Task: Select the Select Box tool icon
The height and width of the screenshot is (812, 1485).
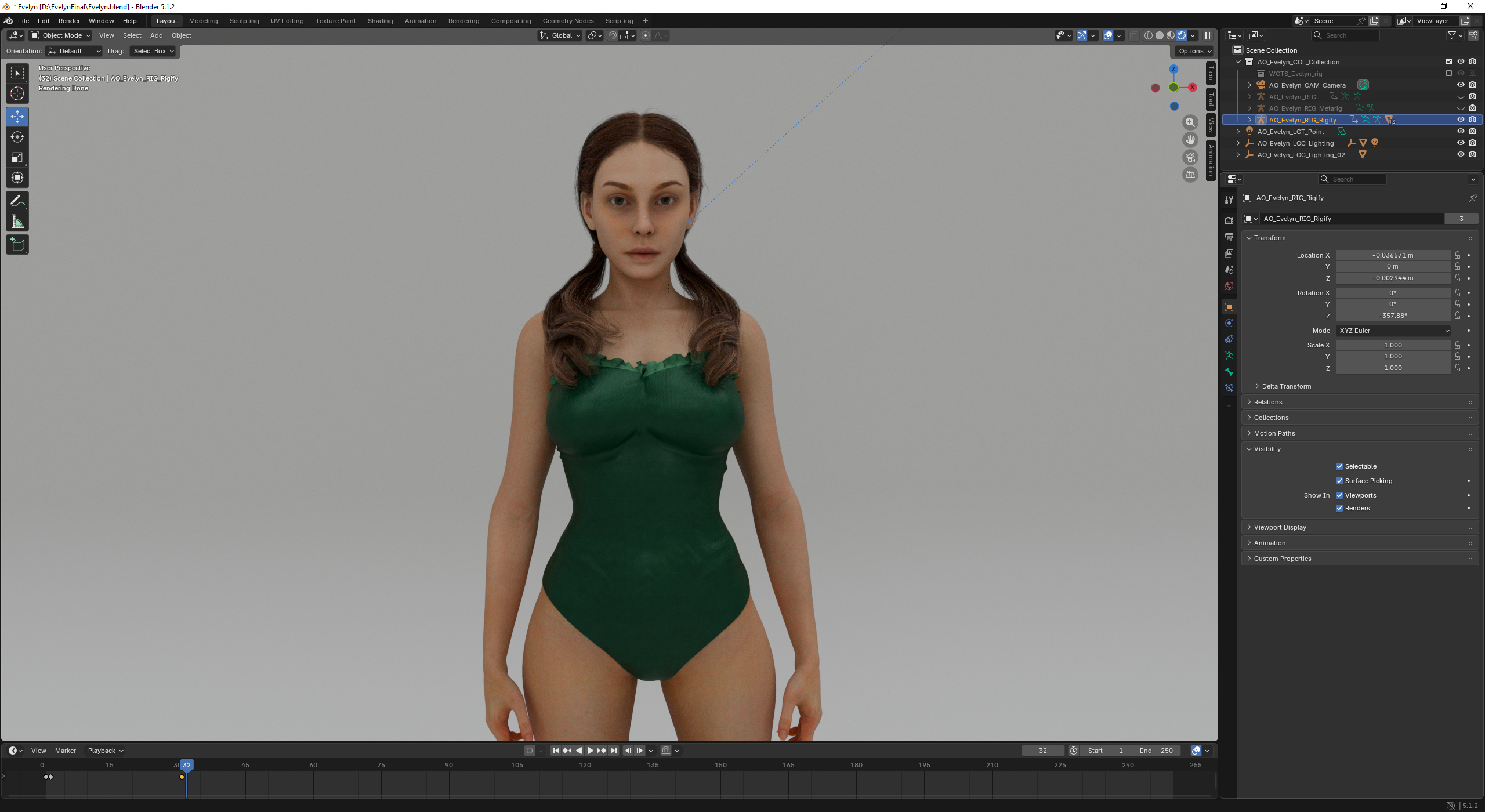Action: pyautogui.click(x=17, y=73)
